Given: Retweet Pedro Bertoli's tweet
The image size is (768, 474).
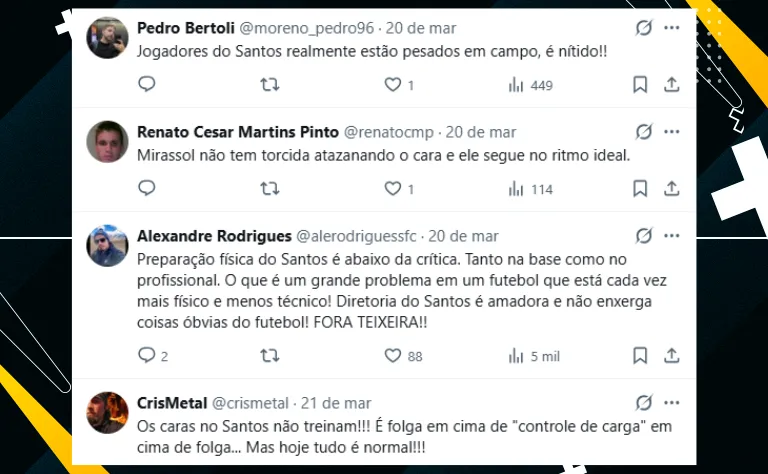Looking at the screenshot, I should click(x=270, y=85).
